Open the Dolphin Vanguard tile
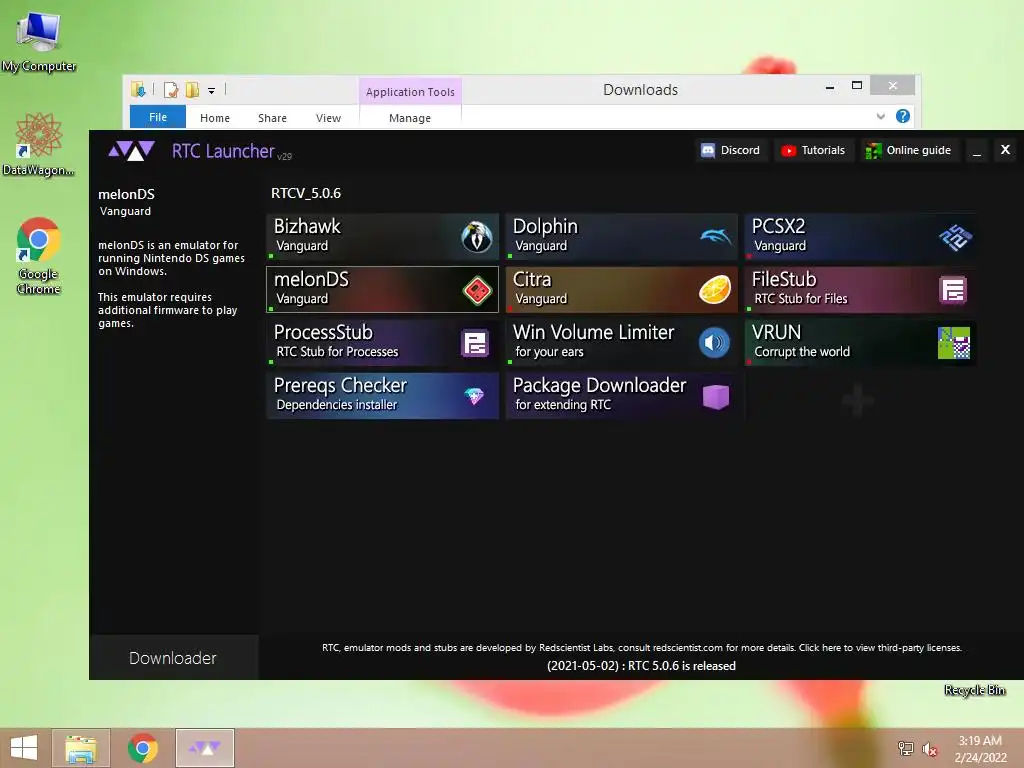Screen dimensions: 1024x768 [622, 236]
